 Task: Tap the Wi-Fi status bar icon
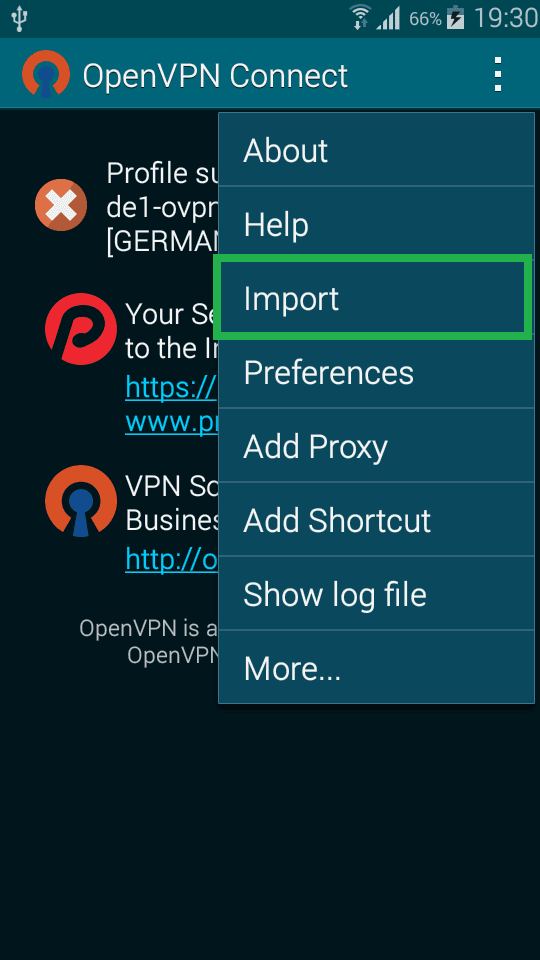pyautogui.click(x=361, y=18)
